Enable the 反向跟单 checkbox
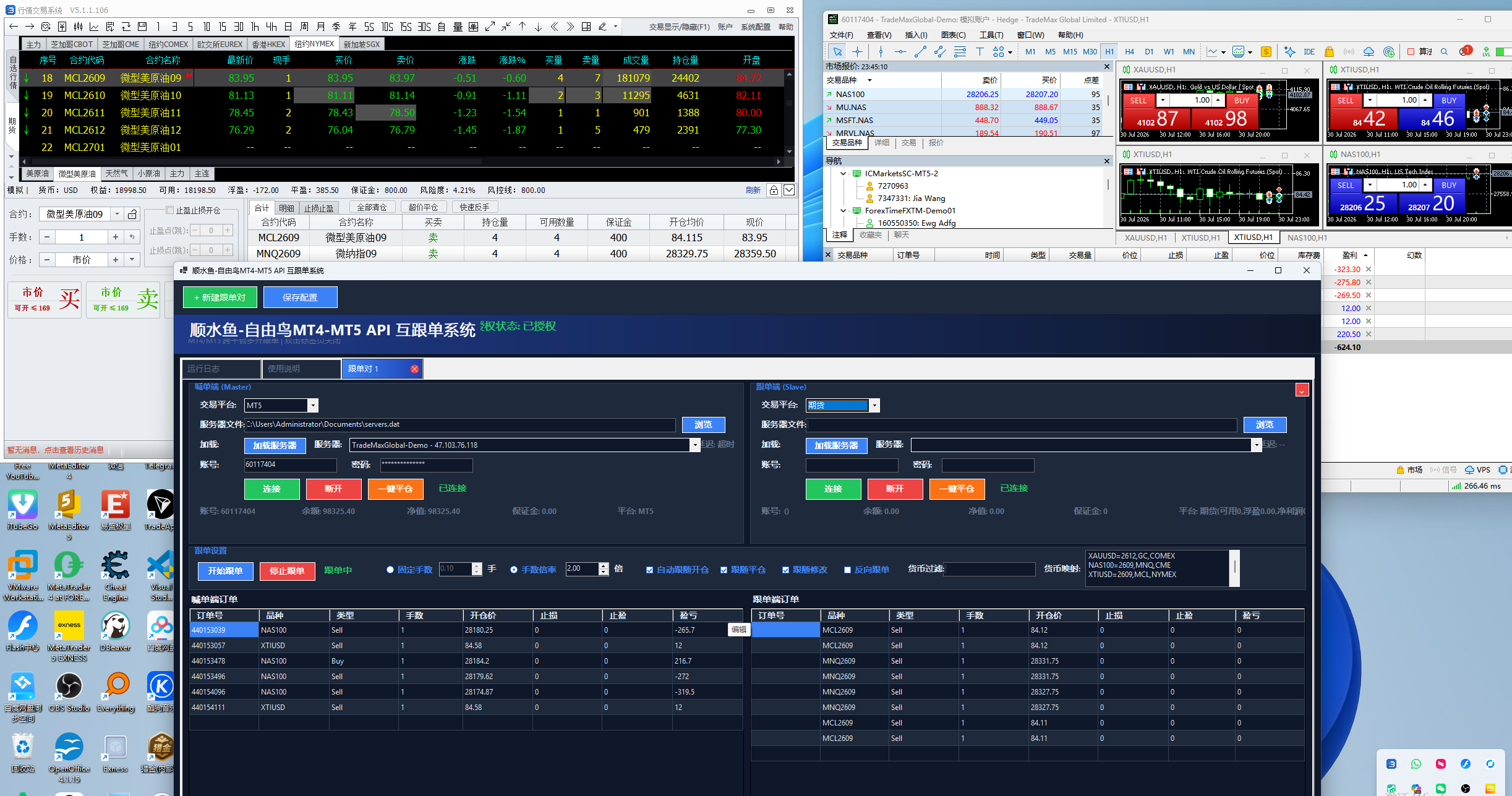Image resolution: width=1512 pixels, height=796 pixels. (847, 570)
